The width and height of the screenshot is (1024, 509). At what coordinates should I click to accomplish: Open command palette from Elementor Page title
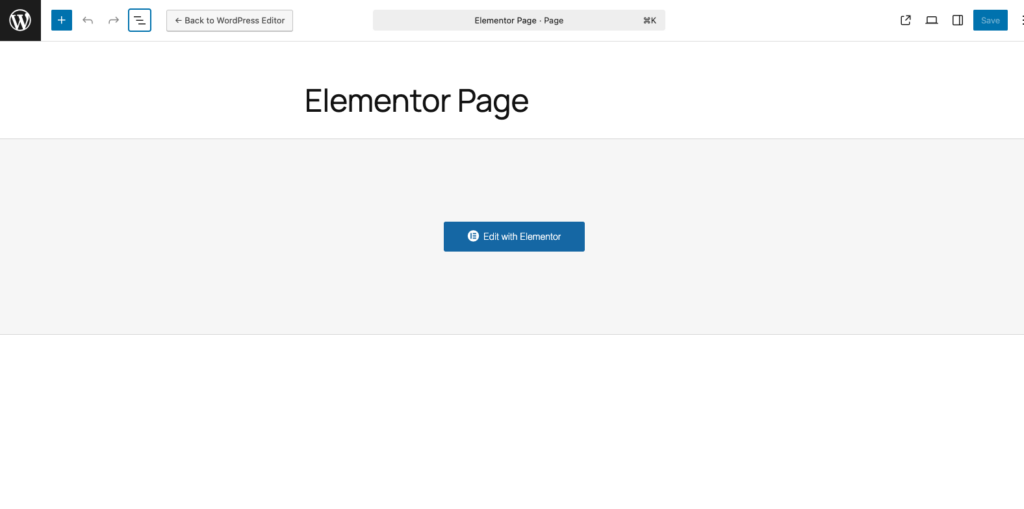[x=505, y=20]
